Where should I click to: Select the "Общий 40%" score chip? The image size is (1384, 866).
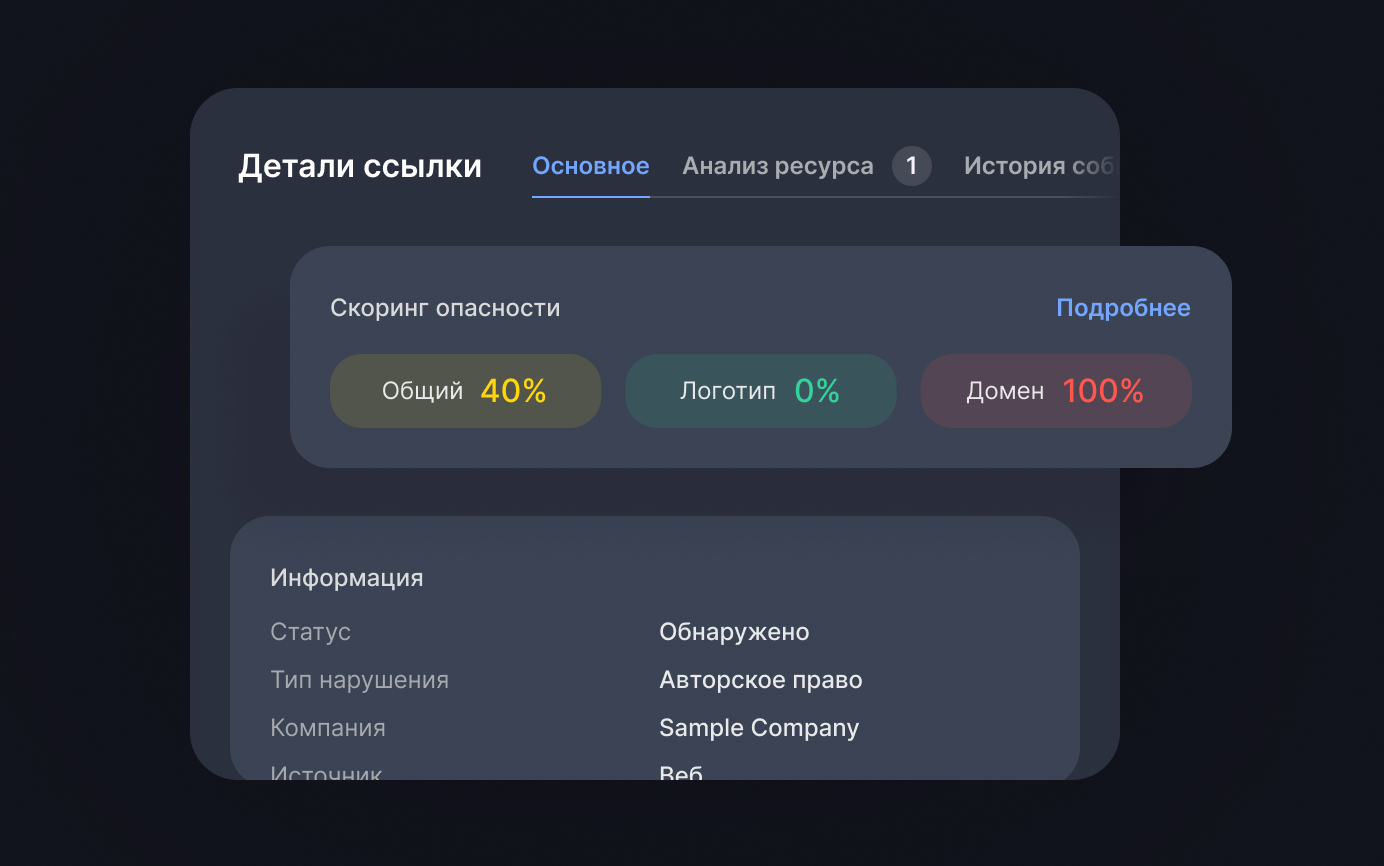coord(465,390)
